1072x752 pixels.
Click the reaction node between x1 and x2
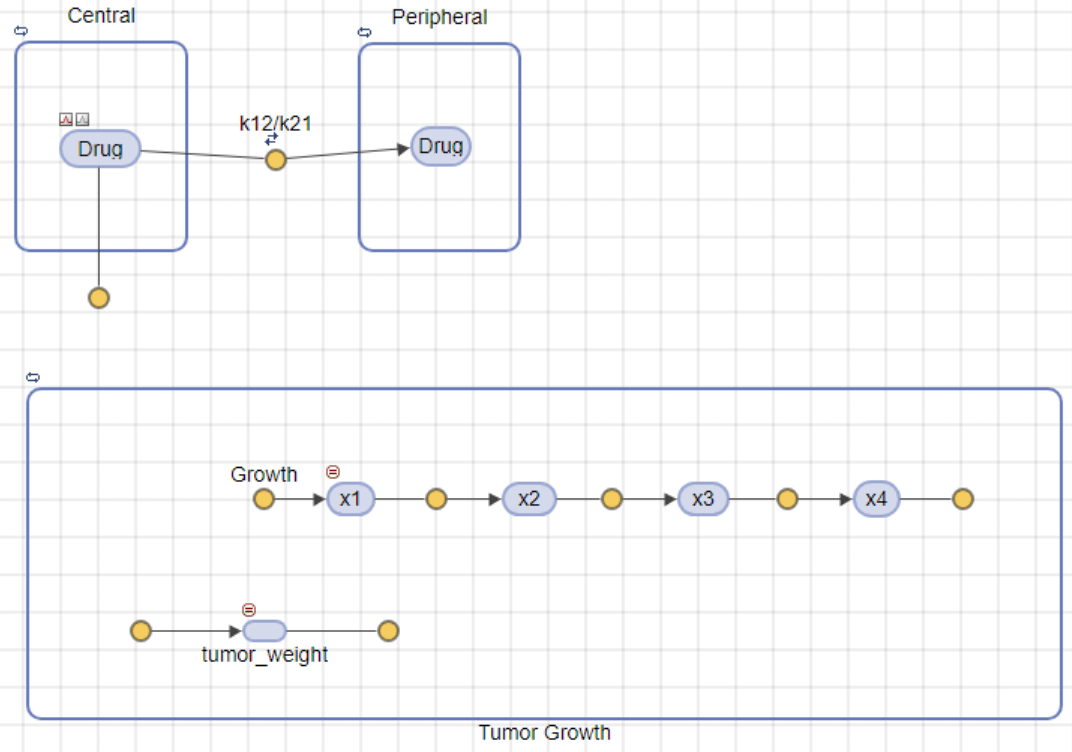[436, 499]
